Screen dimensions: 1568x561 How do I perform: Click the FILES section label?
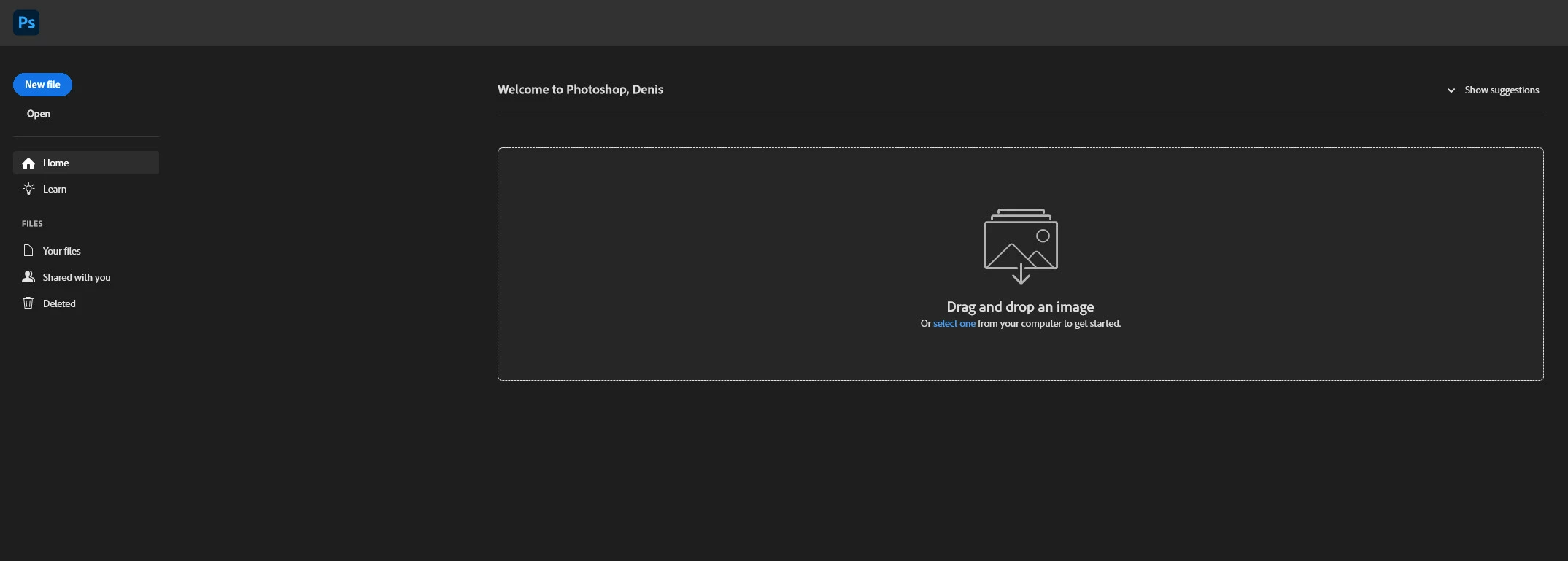[32, 224]
